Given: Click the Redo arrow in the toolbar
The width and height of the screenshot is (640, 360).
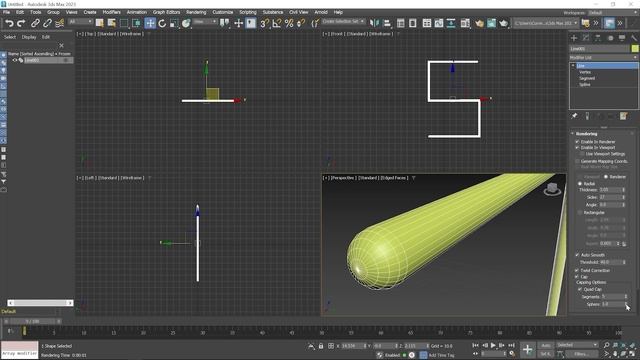Looking at the screenshot, I should coord(21,23).
